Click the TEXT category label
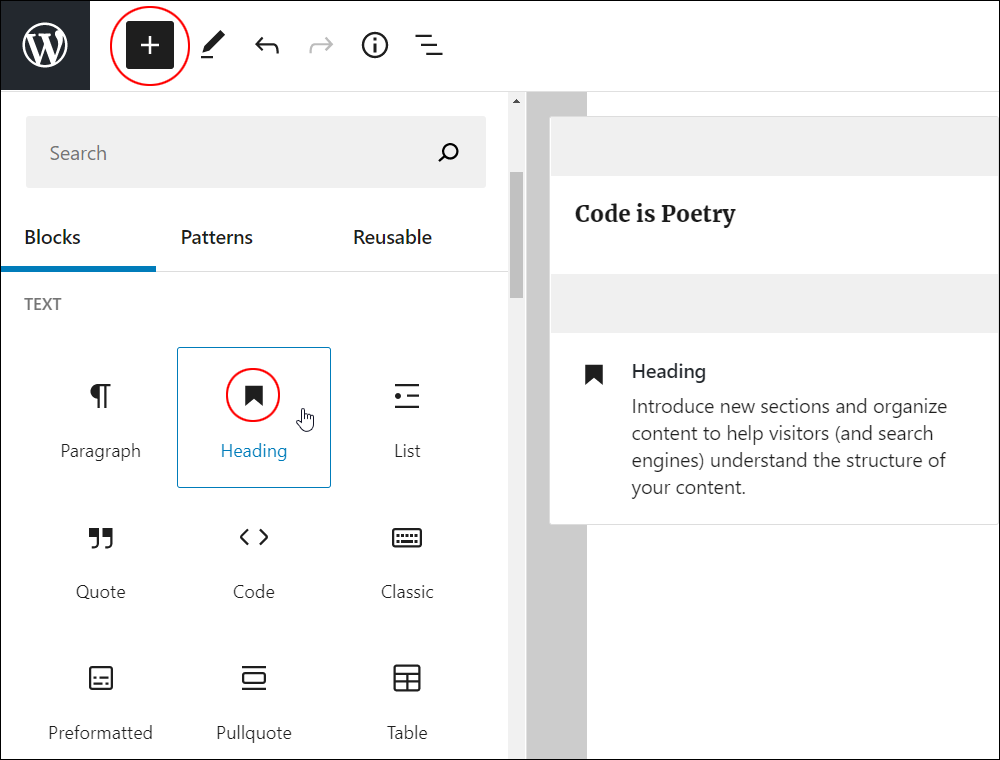 pyautogui.click(x=43, y=304)
